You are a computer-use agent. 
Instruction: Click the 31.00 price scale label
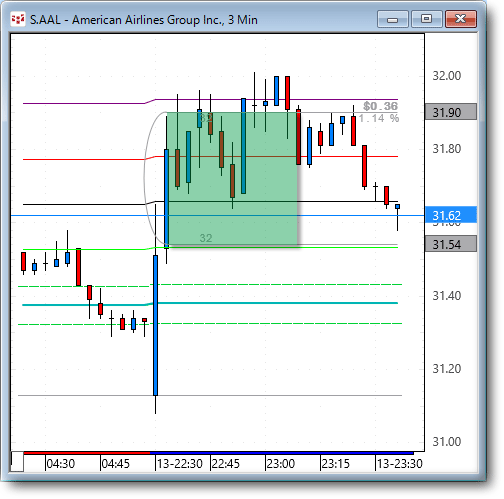(x=447, y=442)
